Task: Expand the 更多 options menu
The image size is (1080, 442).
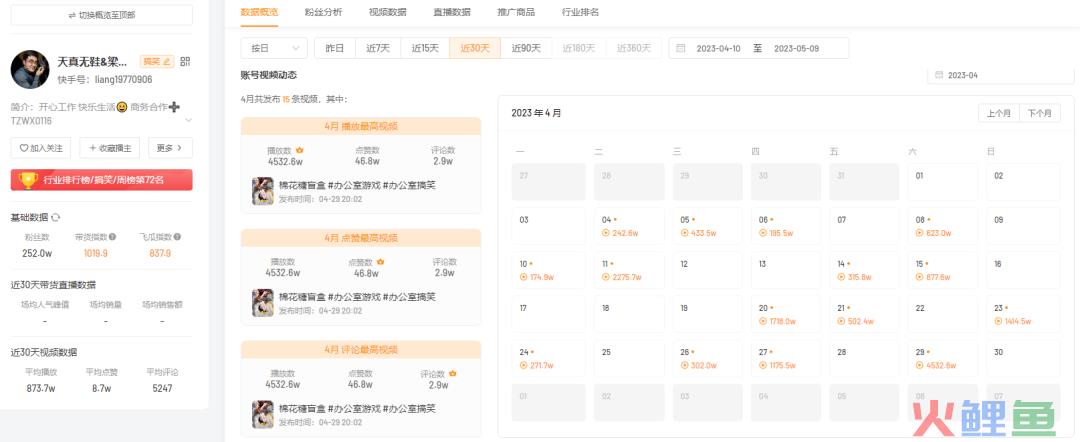Action: point(169,148)
